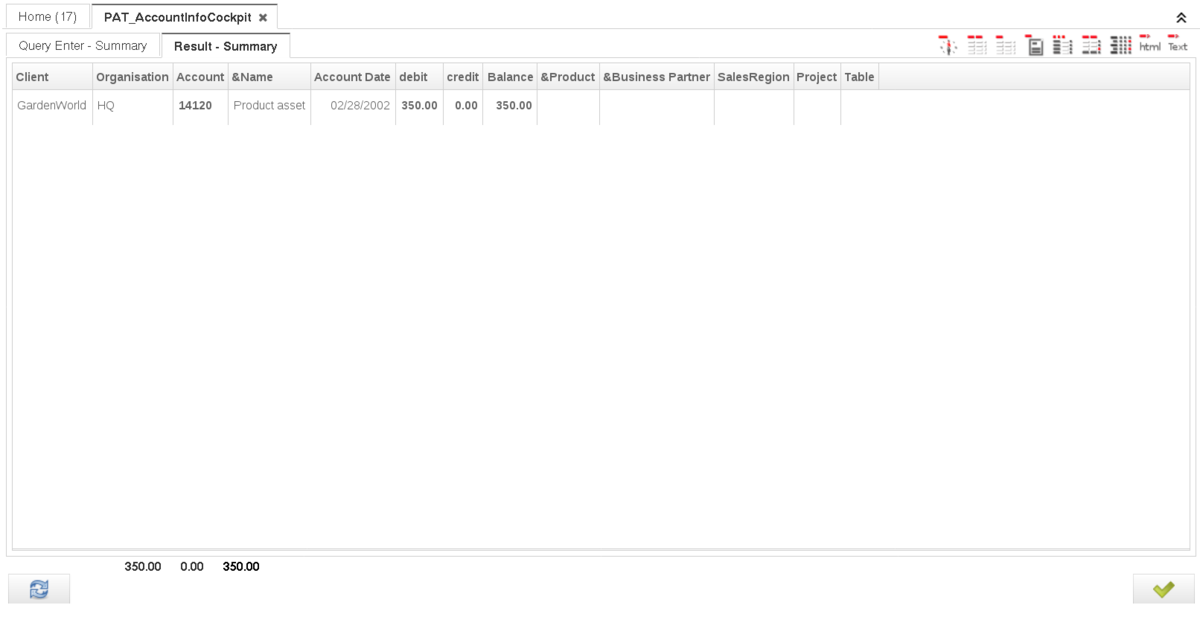Image resolution: width=1200 pixels, height=637 pixels.
Task: Click the clock-shaped first toolbar icon
Action: point(947,45)
